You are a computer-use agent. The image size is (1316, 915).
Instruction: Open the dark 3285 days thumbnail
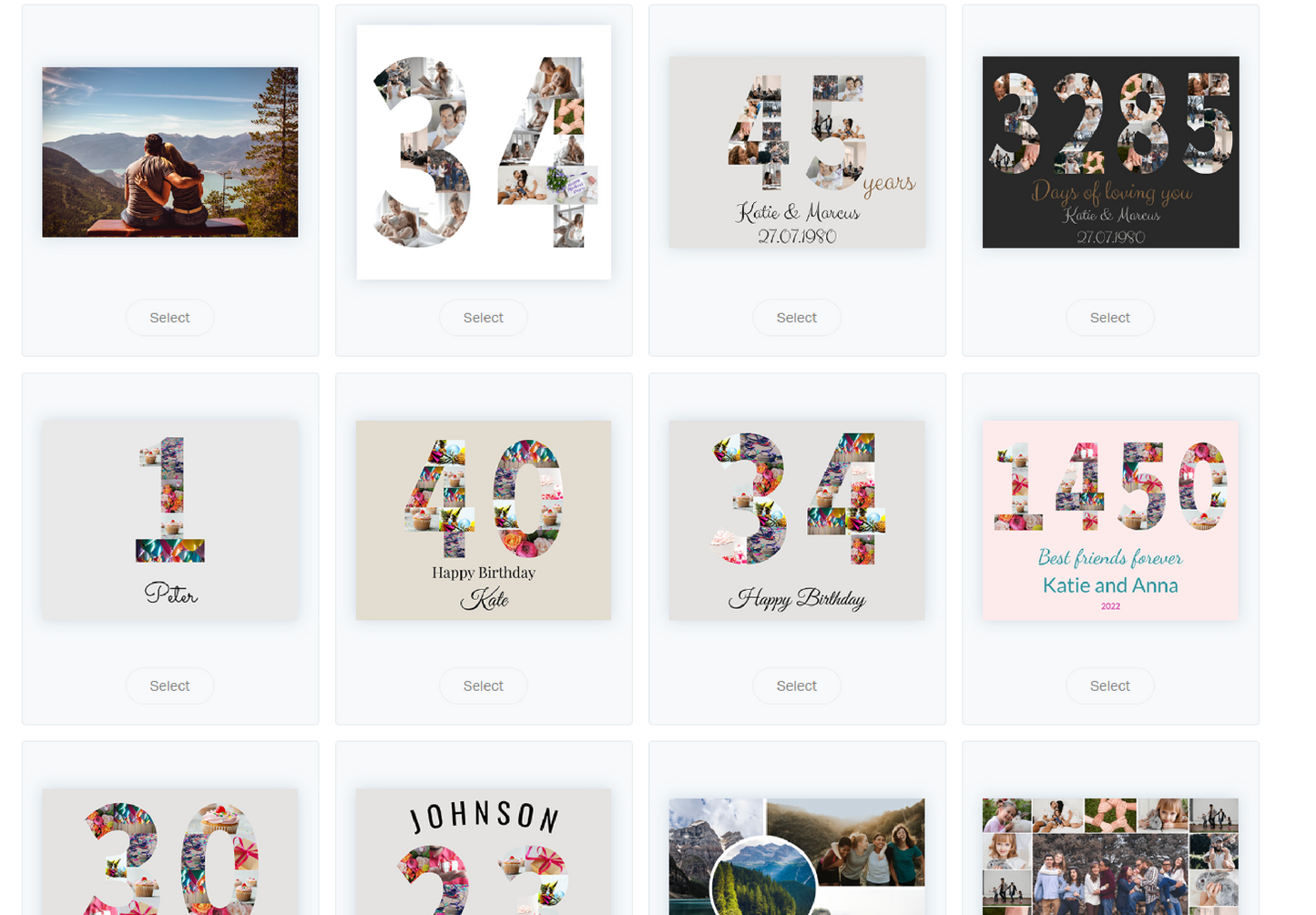tap(1110, 152)
